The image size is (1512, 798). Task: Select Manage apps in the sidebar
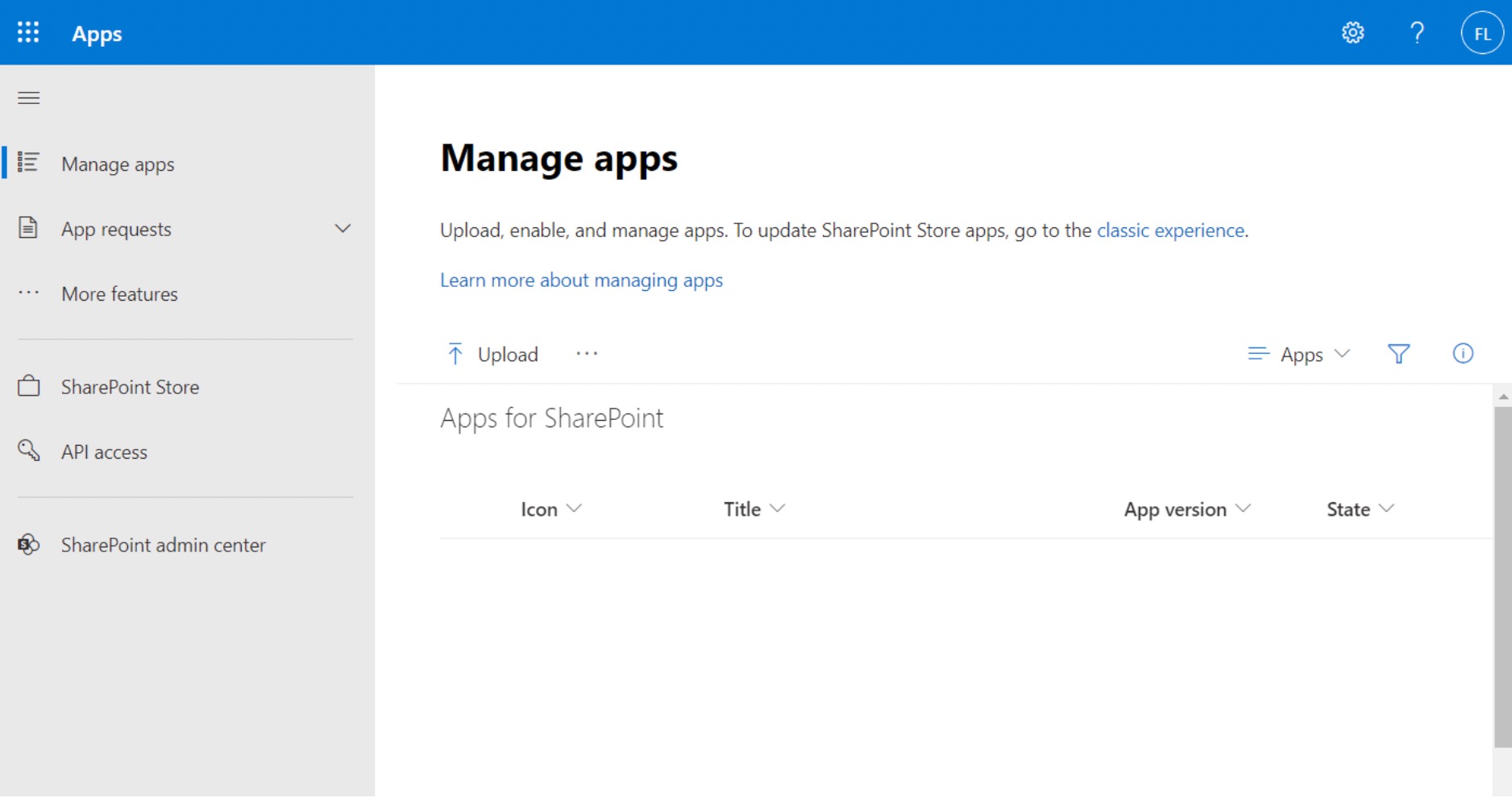click(118, 164)
